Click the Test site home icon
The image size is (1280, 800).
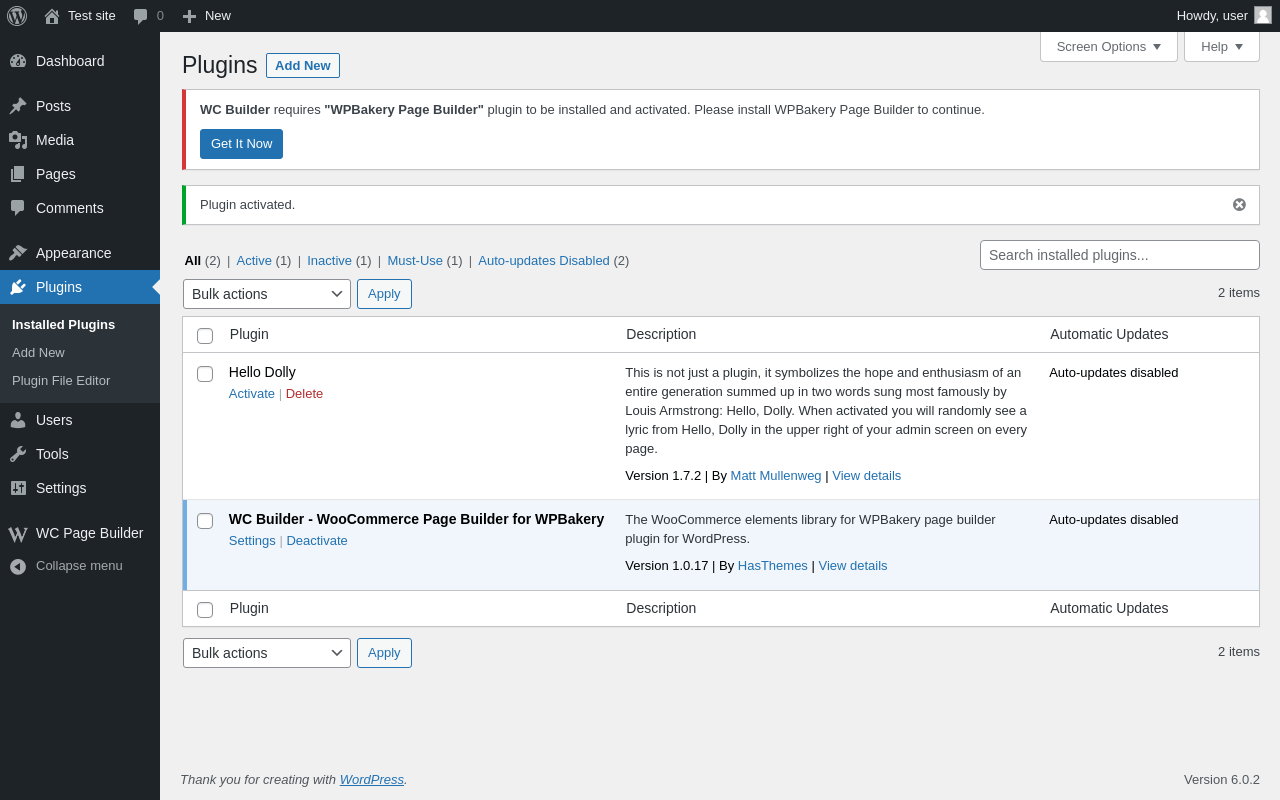pos(52,16)
